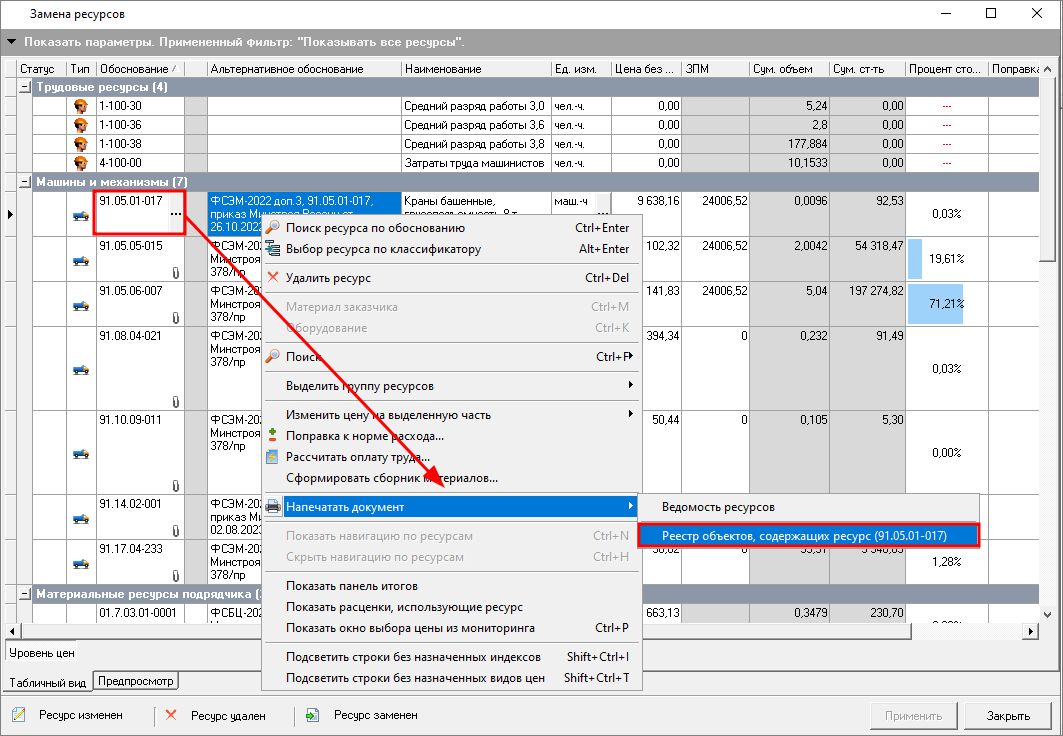Click the worker icon in row 1-100-30
This screenshot has height=736, width=1063.
tap(81, 106)
